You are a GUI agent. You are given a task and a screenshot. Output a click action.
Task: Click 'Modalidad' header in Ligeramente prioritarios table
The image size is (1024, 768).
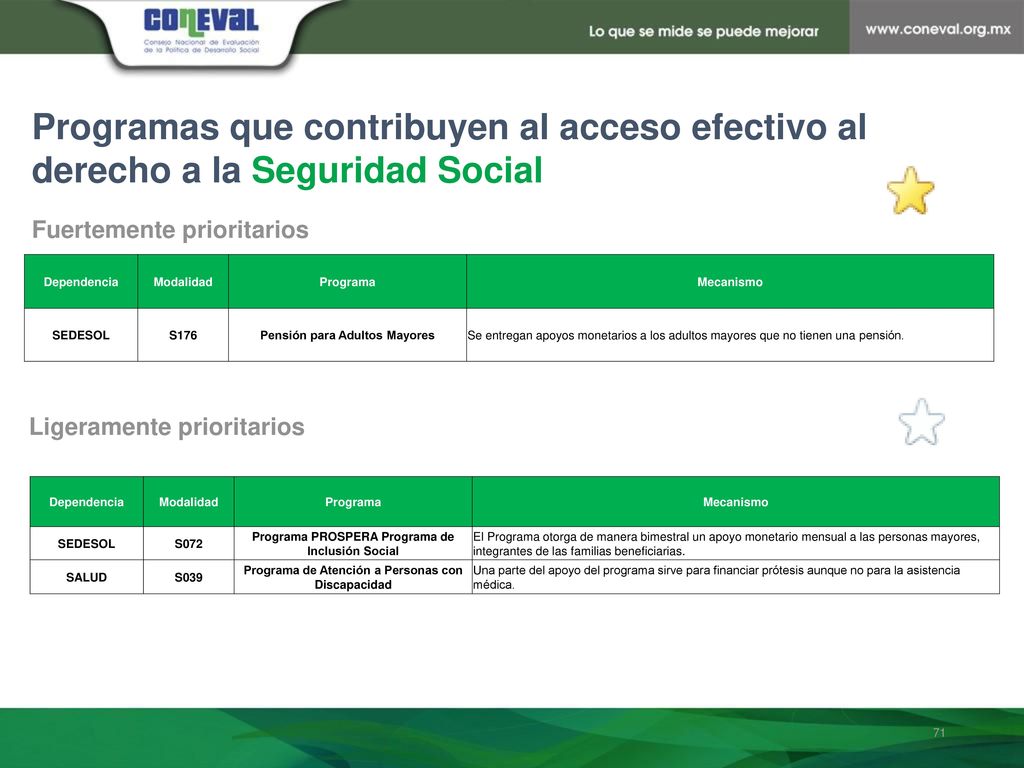[189, 502]
